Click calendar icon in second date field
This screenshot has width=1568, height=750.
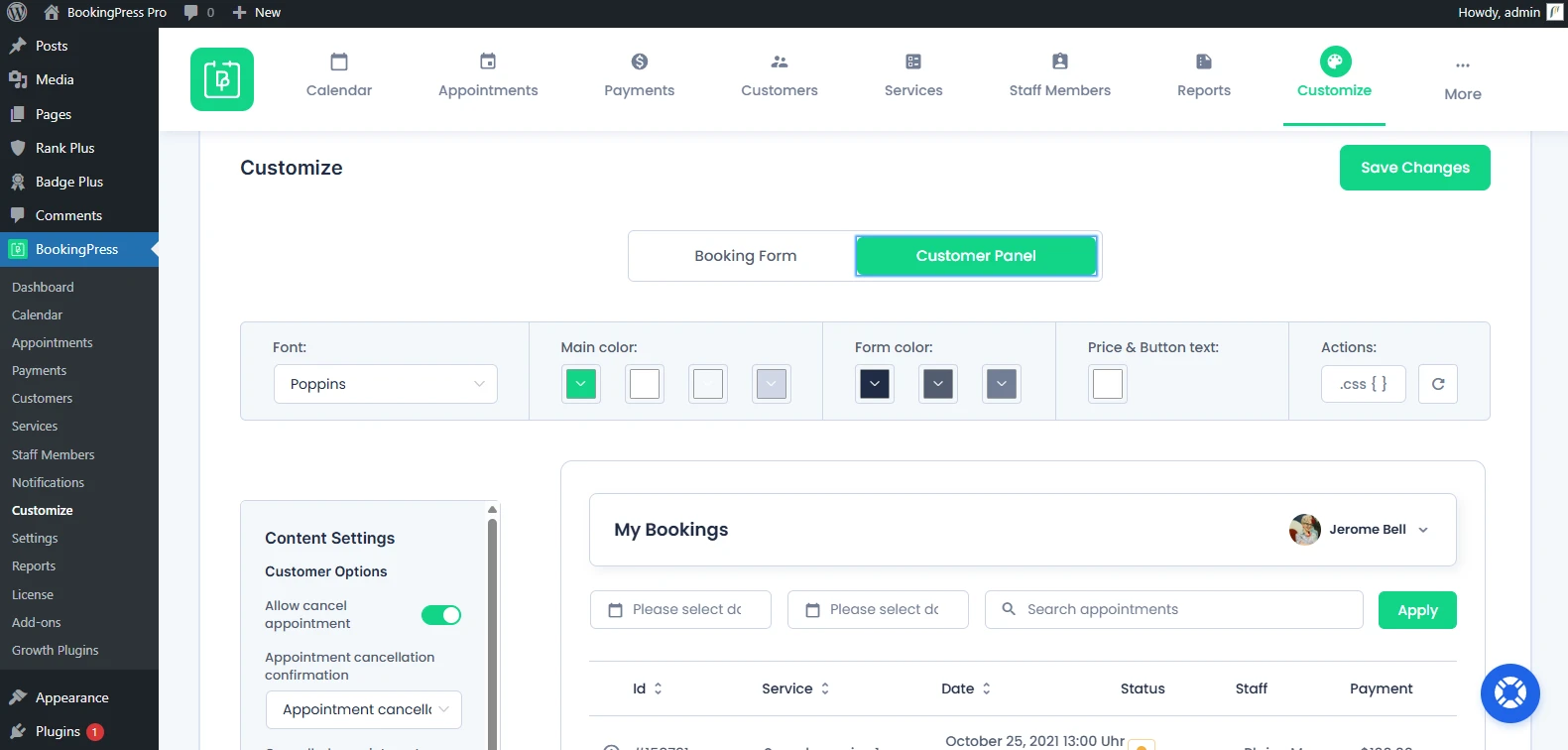812,610
